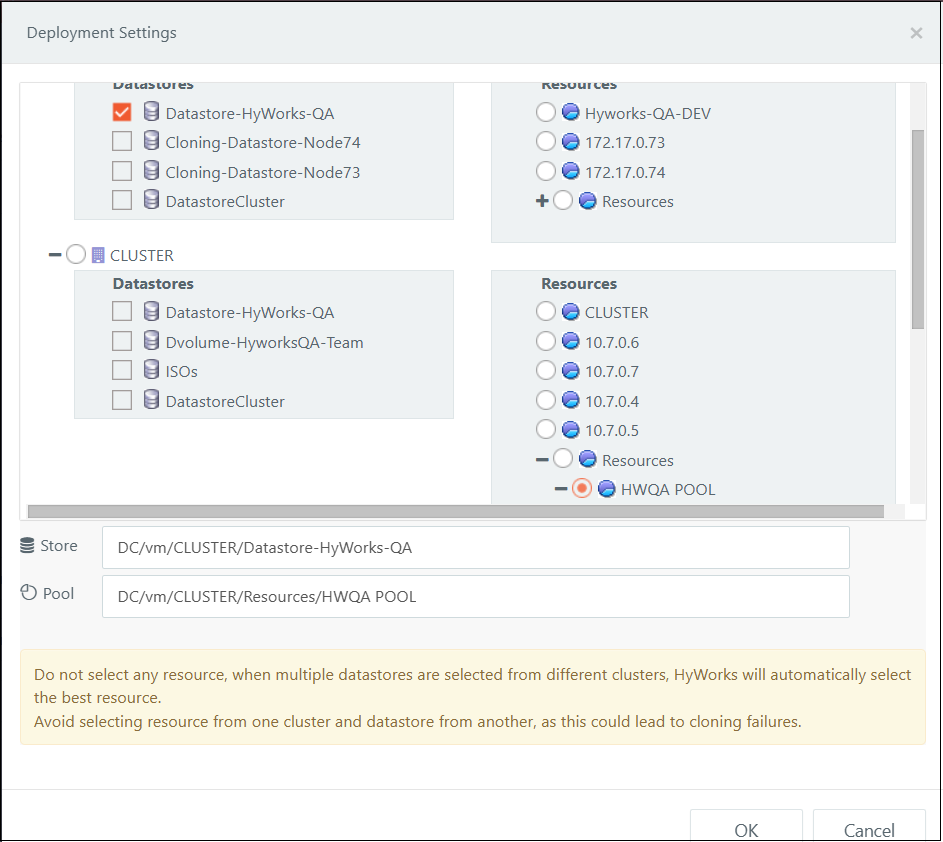Click the pool icon of Resources below 172.17.0.74

[x=588, y=200]
